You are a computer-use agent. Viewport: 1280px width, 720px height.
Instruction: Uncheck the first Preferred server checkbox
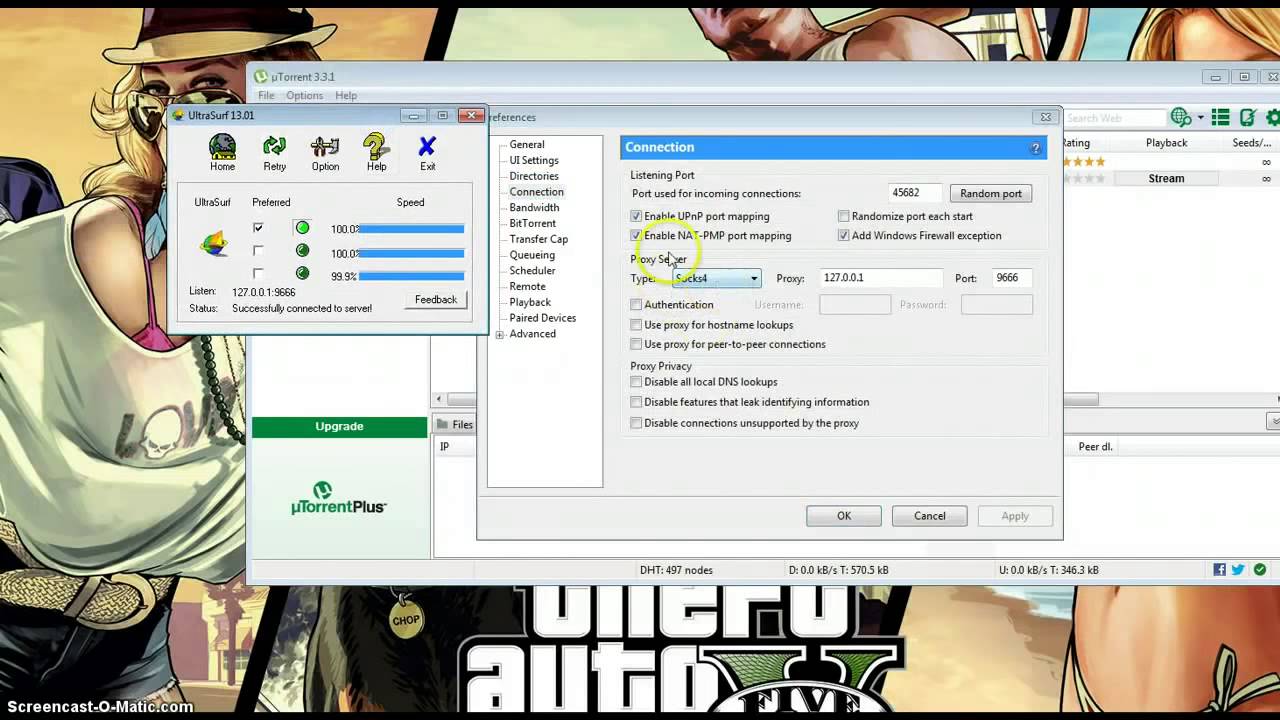click(x=258, y=228)
